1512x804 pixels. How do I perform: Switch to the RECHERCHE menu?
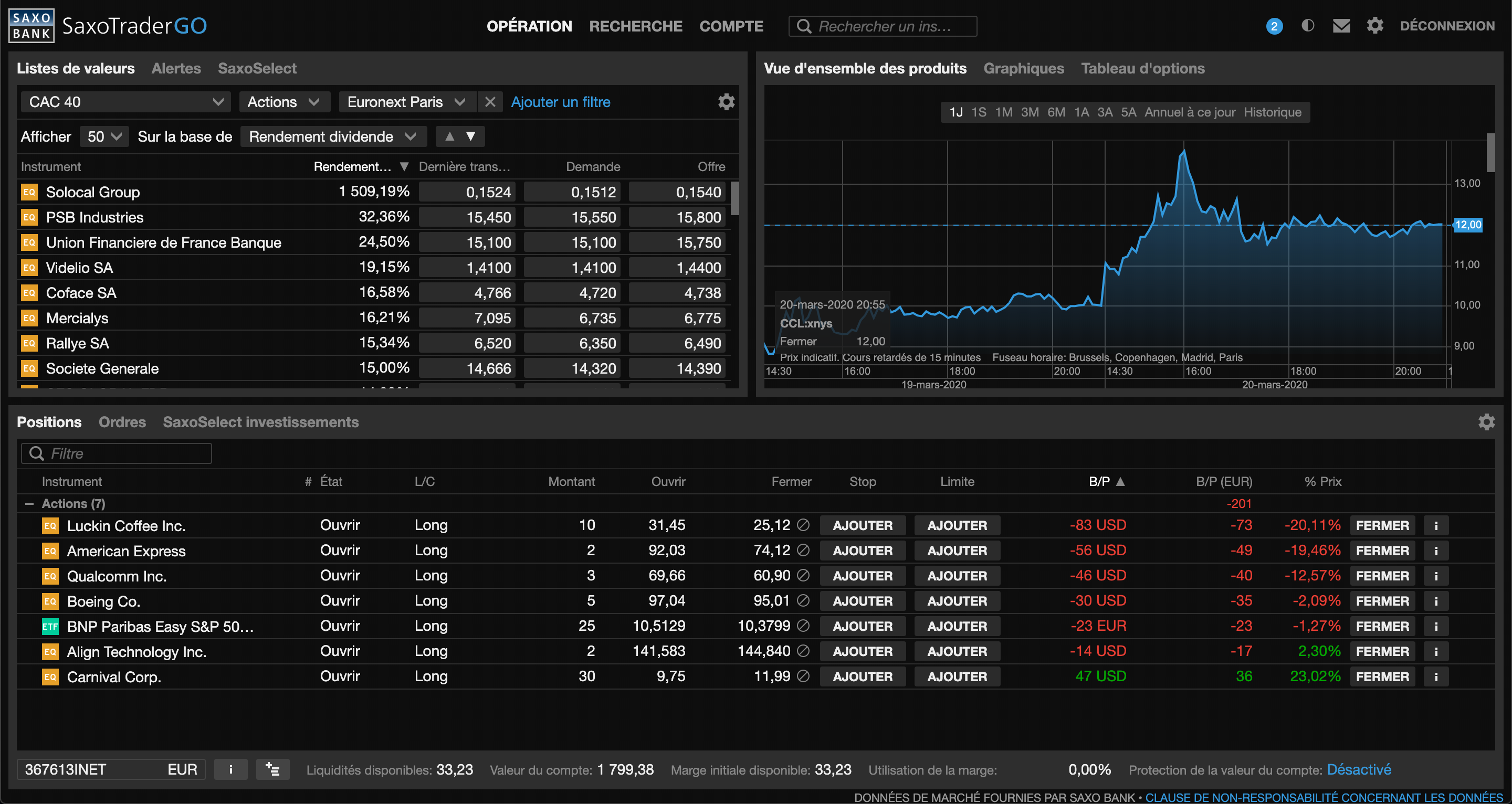tap(636, 26)
